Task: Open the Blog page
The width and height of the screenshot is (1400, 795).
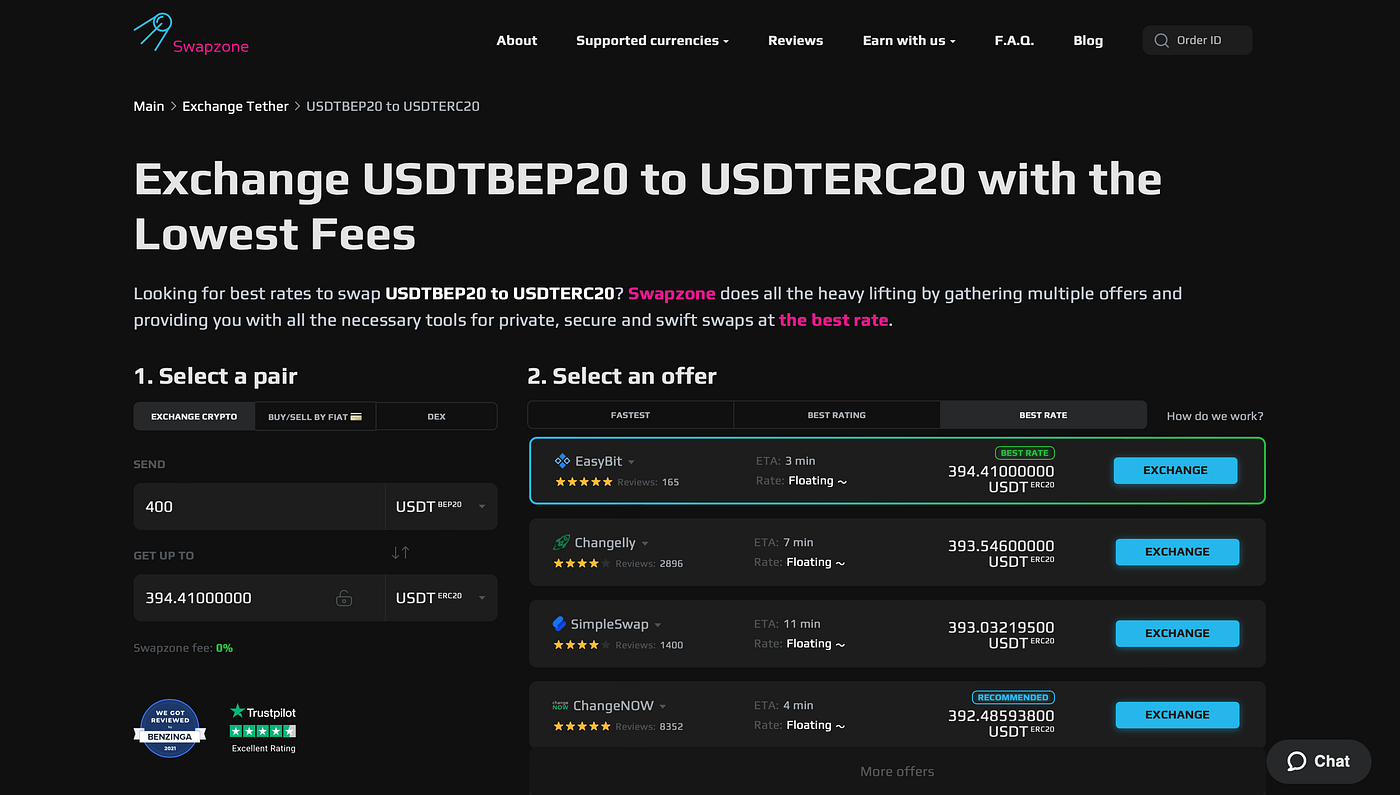Action: click(x=1088, y=41)
